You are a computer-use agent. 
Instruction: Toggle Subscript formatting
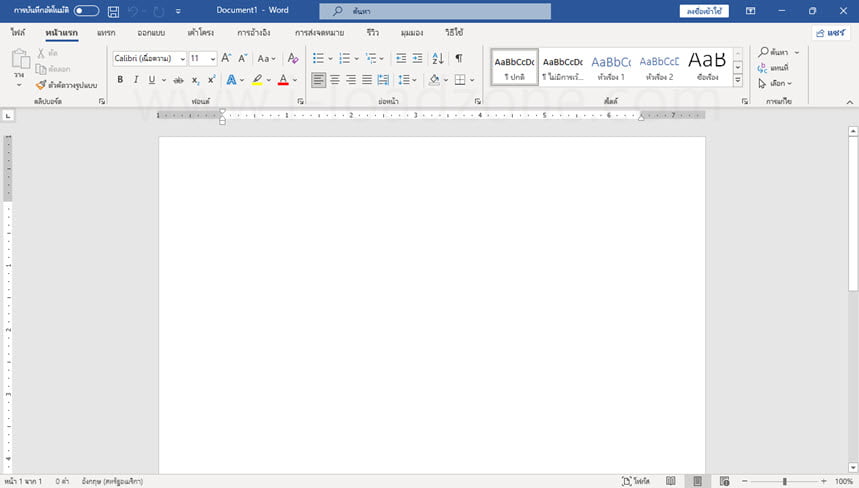196,80
